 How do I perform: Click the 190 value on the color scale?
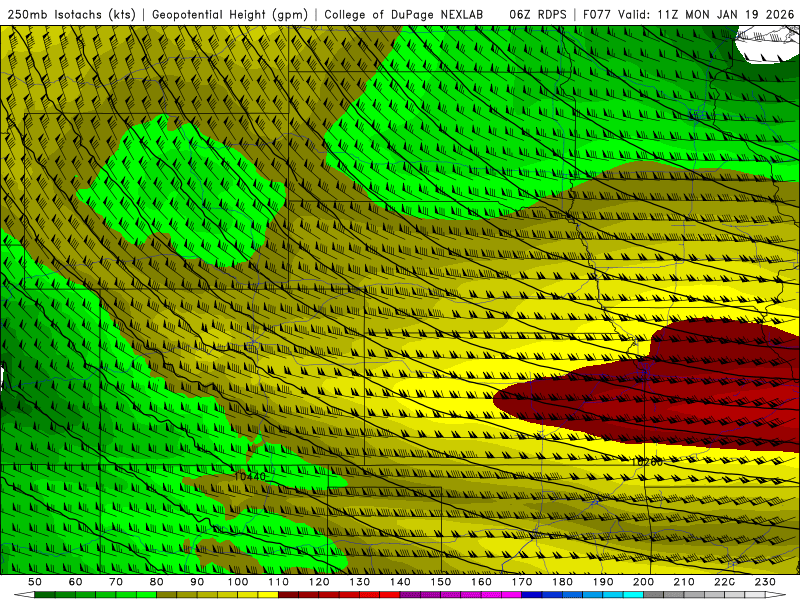coord(603,582)
